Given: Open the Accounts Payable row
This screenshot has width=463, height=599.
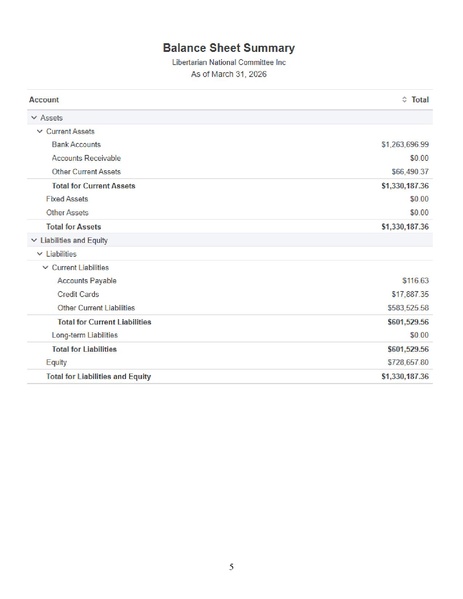Looking at the screenshot, I should pos(230,281).
